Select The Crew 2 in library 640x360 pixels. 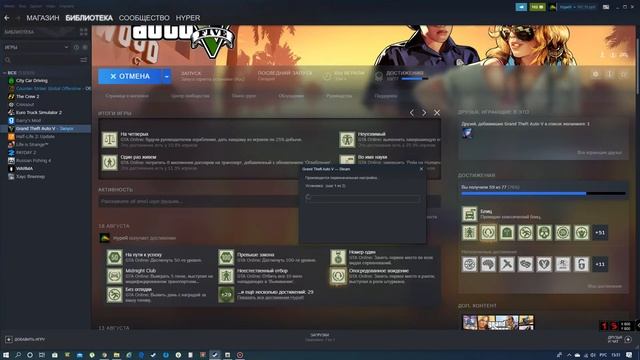(27, 96)
